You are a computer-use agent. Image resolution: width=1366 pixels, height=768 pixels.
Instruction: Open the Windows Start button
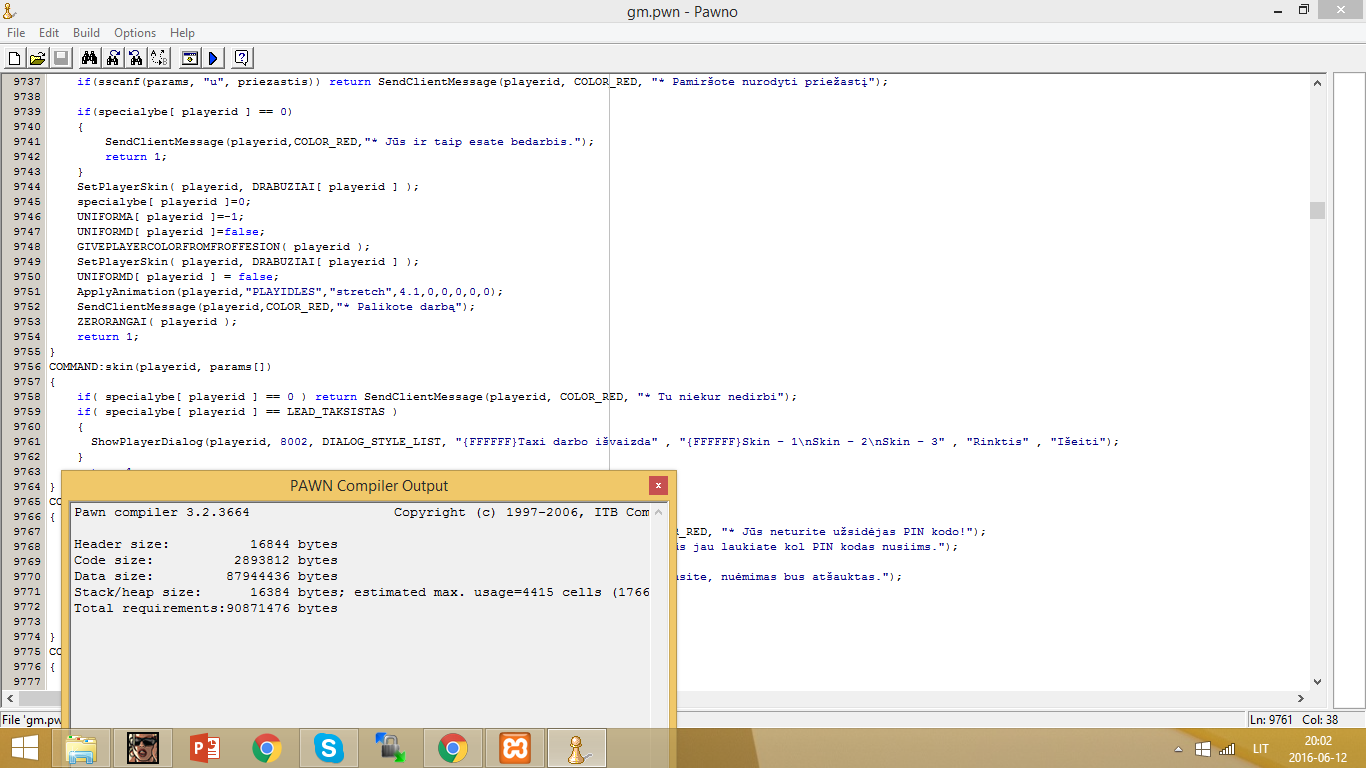coord(24,748)
